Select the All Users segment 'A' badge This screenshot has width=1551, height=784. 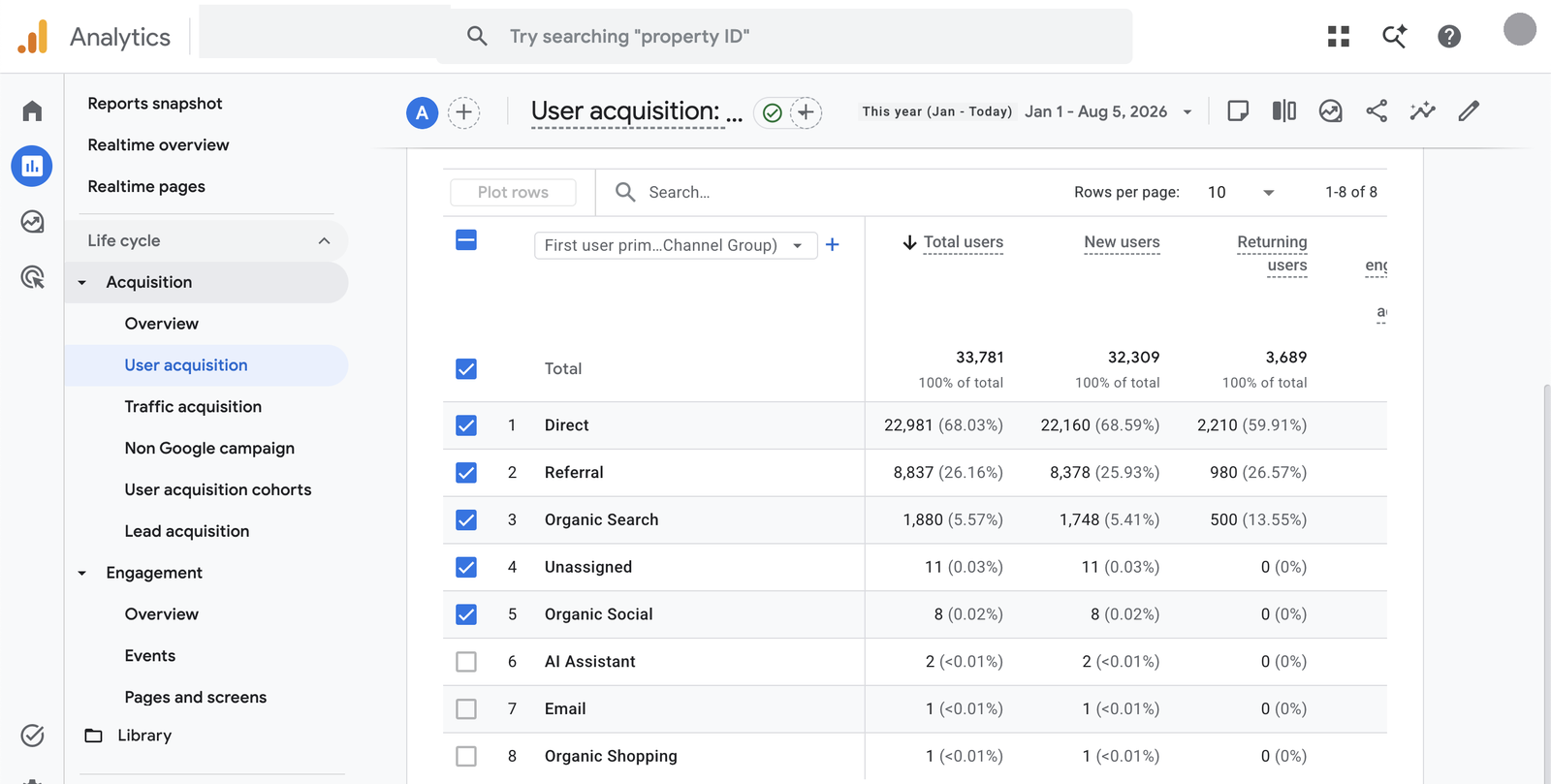tap(422, 112)
